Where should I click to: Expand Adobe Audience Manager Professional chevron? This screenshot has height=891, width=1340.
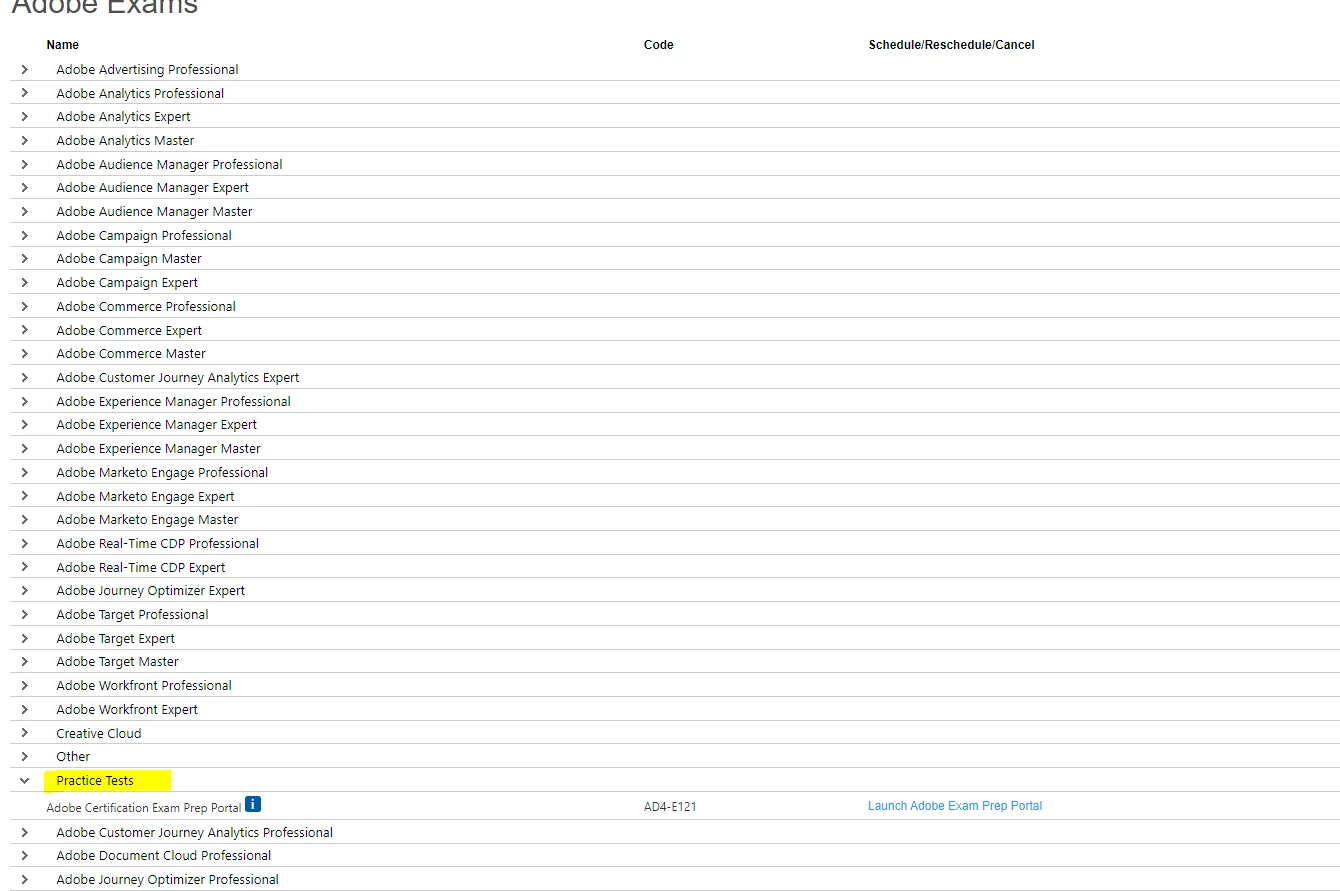coord(25,164)
